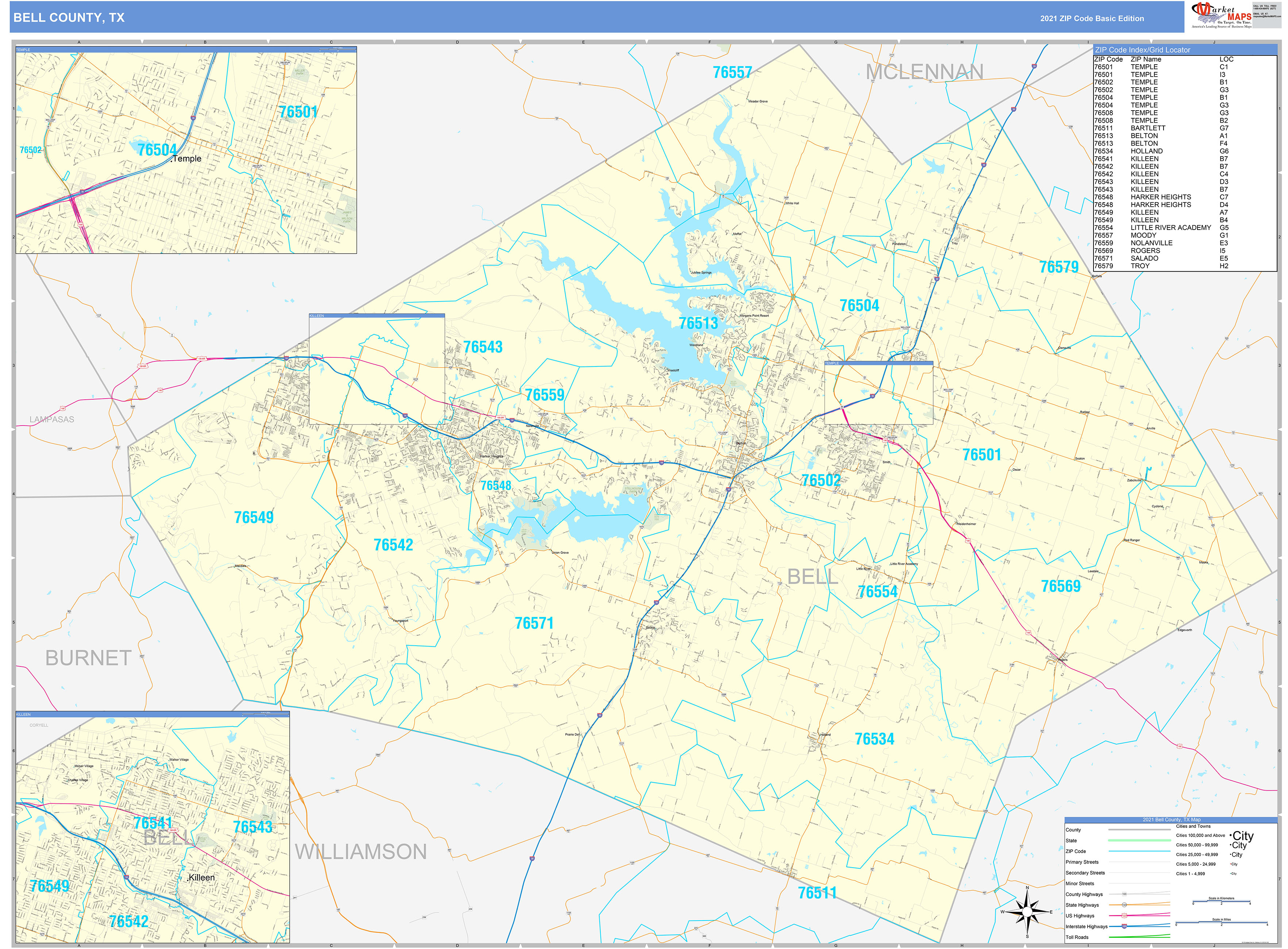The height and width of the screenshot is (949, 1288).
Task: Click the 'Primary Streets' legend entry
Action: [x=1082, y=862]
